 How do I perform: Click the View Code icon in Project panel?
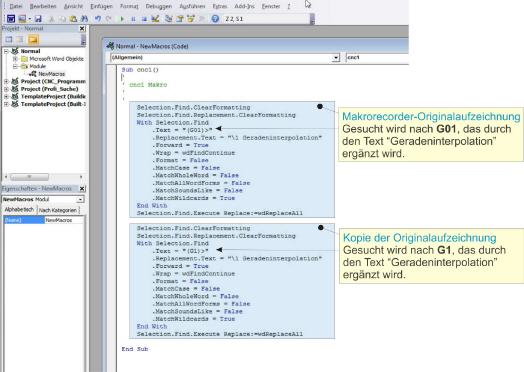[9, 40]
